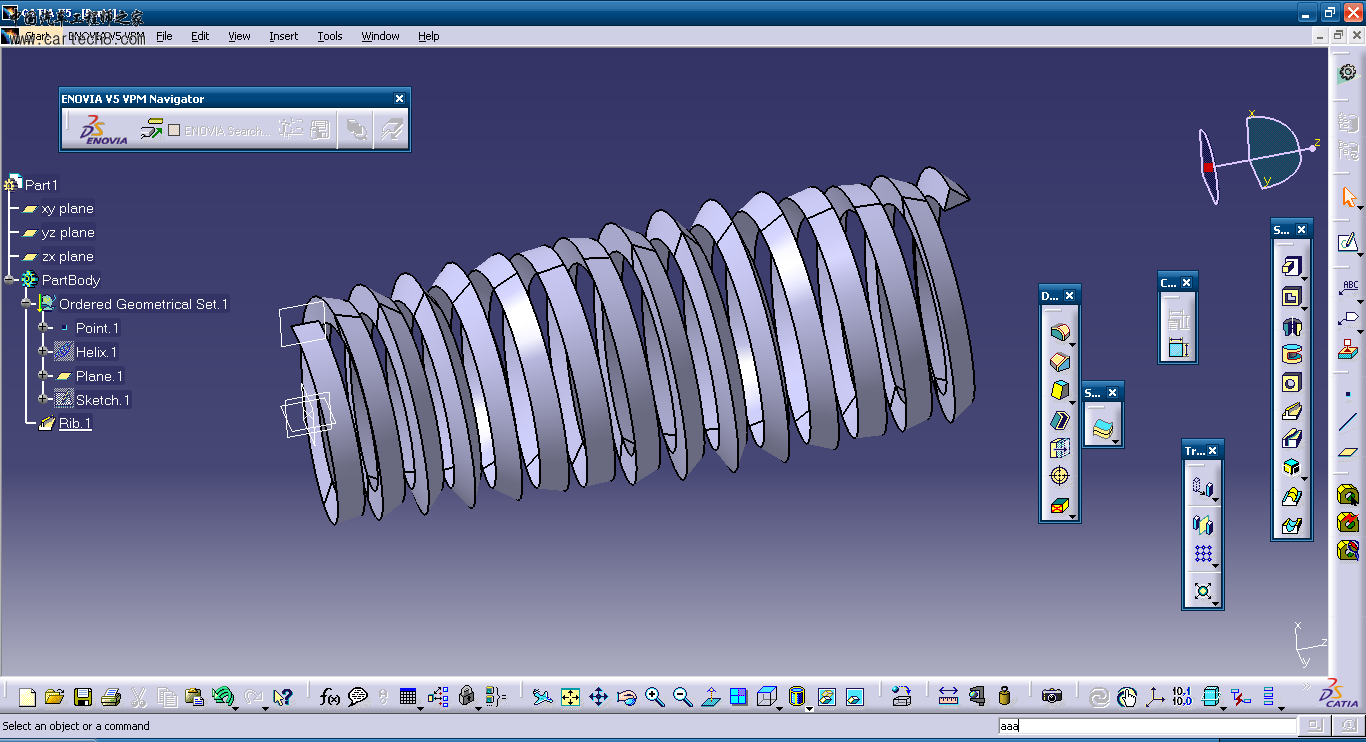The height and width of the screenshot is (742, 1366).
Task: Open the Undo history dropdown arrow
Action: pos(236,707)
